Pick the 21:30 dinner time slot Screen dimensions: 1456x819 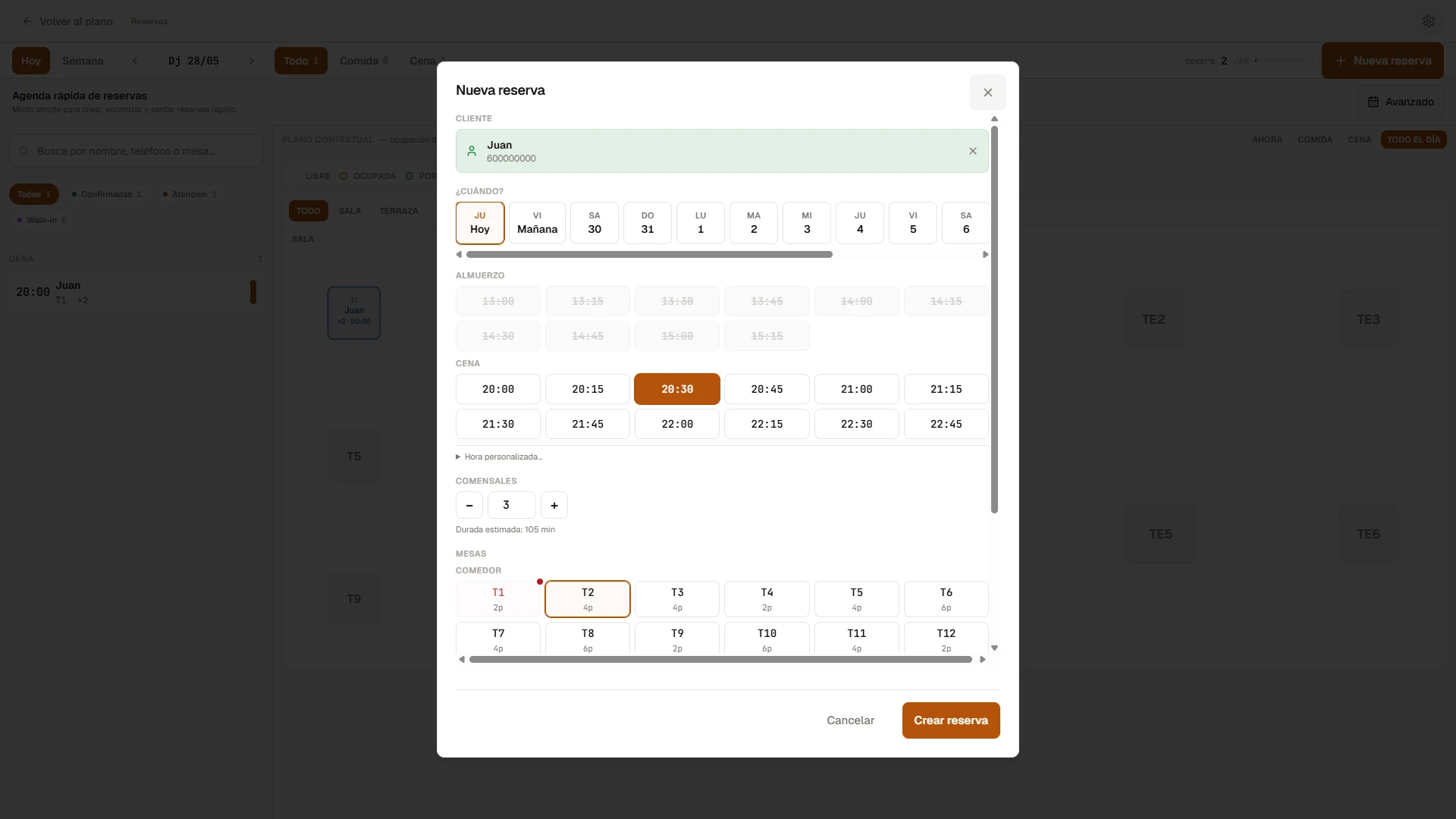click(x=498, y=424)
